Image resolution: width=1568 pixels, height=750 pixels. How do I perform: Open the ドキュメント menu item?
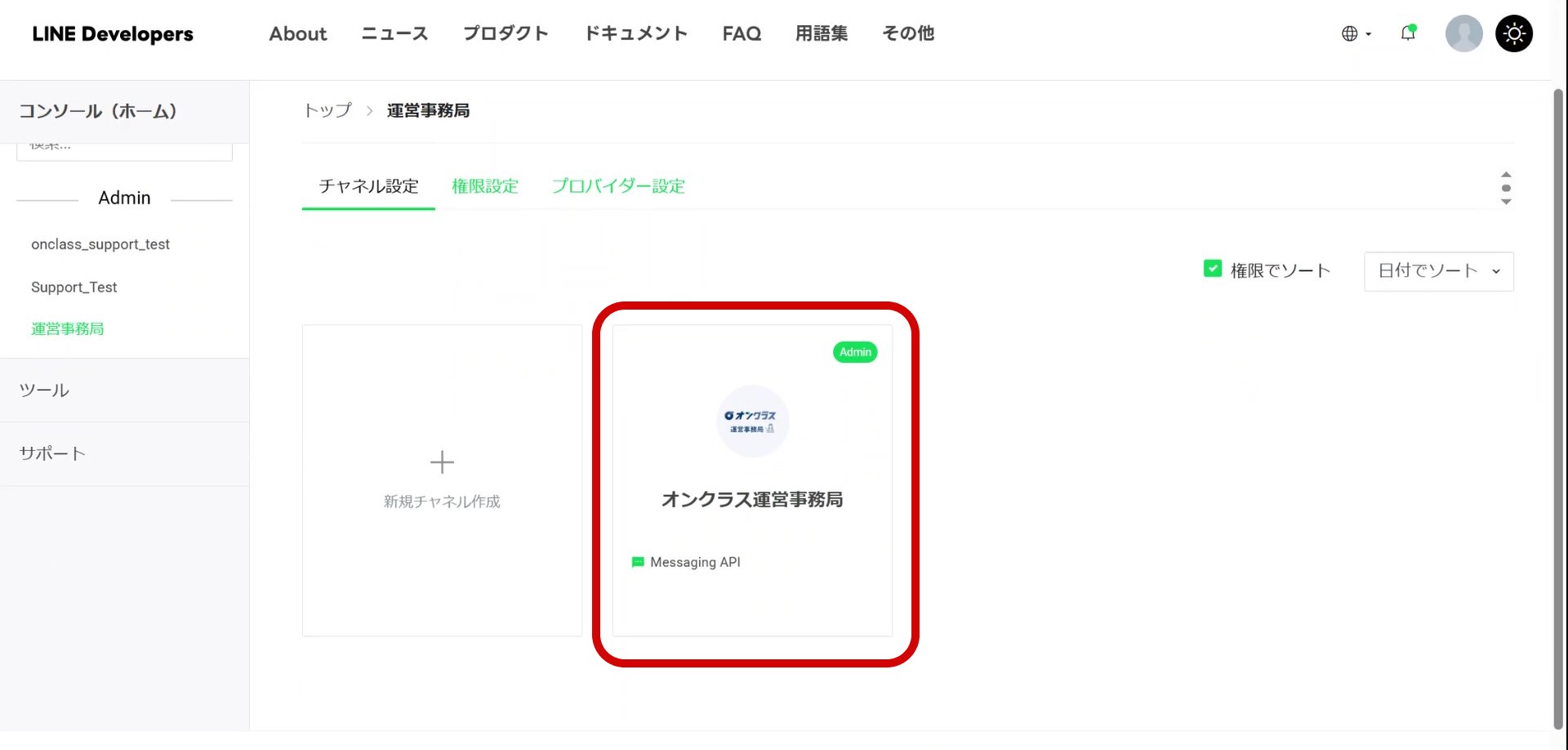tap(635, 33)
